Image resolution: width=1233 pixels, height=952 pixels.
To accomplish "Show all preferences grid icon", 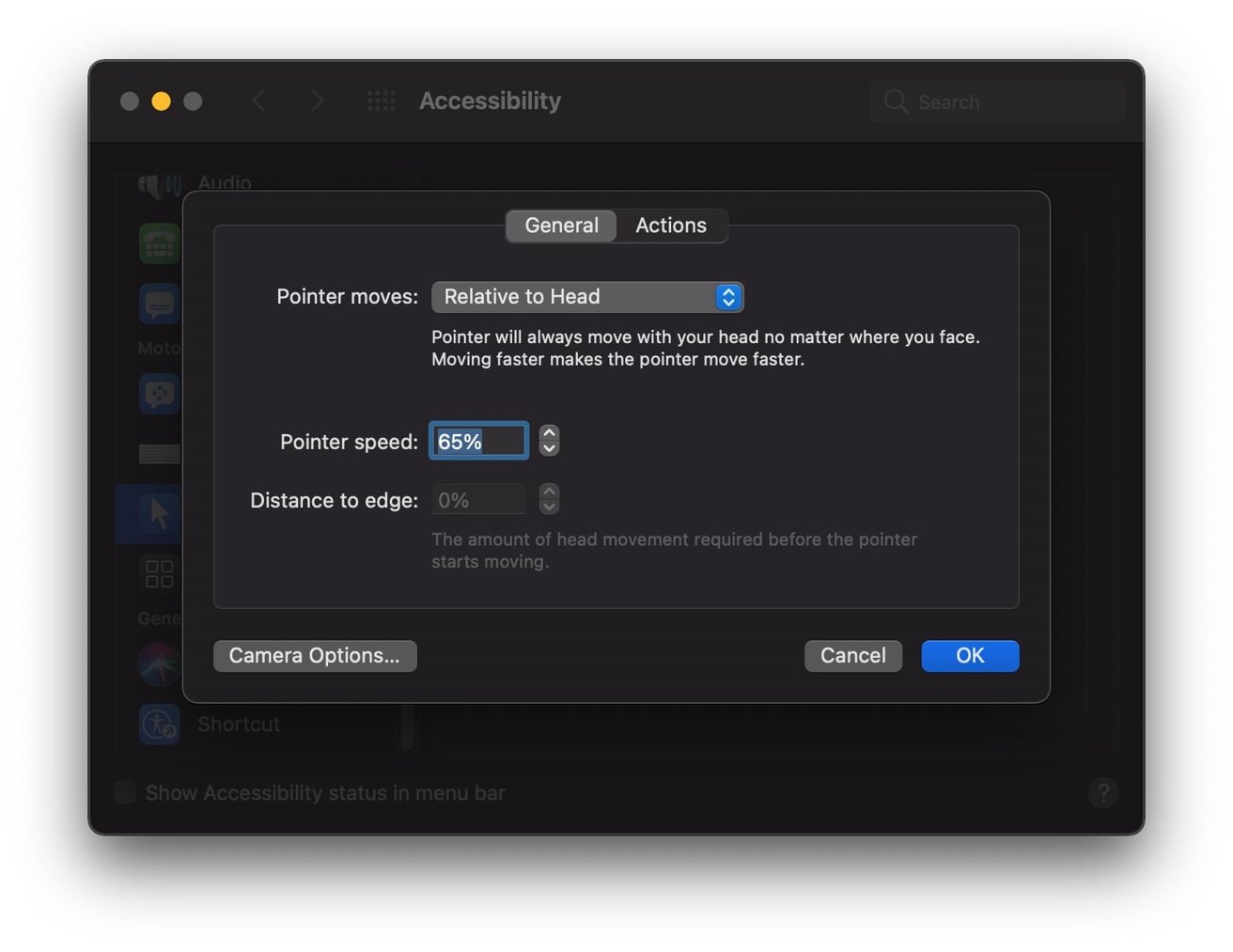I will pyautogui.click(x=381, y=101).
